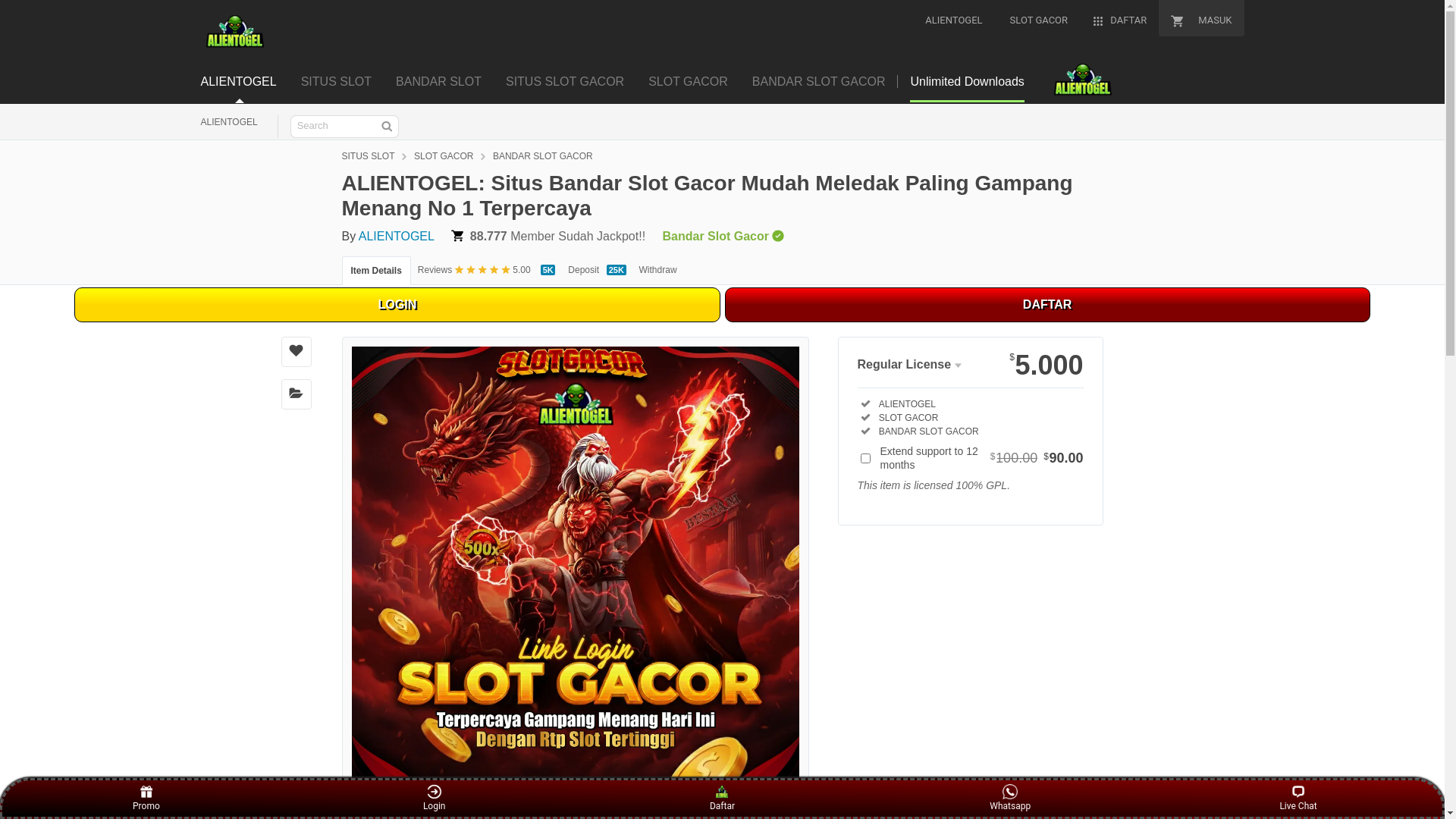The image size is (1456, 819).
Task: Click the red DAFTAR button
Action: click(x=1047, y=305)
